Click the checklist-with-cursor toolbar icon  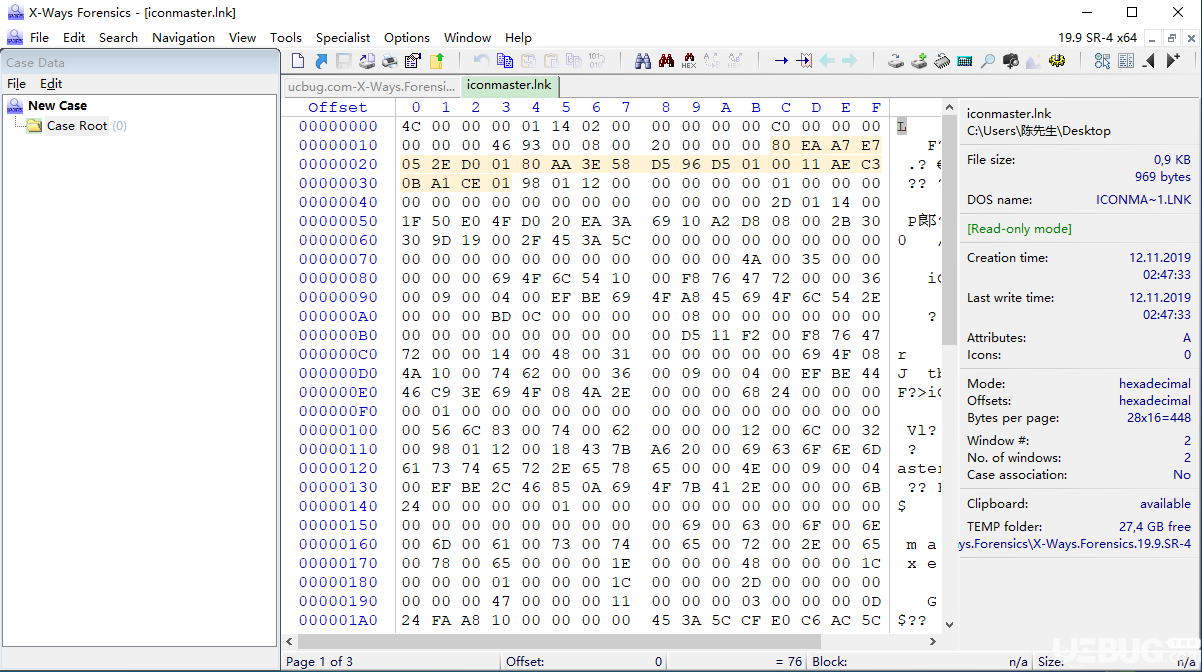click(1102, 61)
